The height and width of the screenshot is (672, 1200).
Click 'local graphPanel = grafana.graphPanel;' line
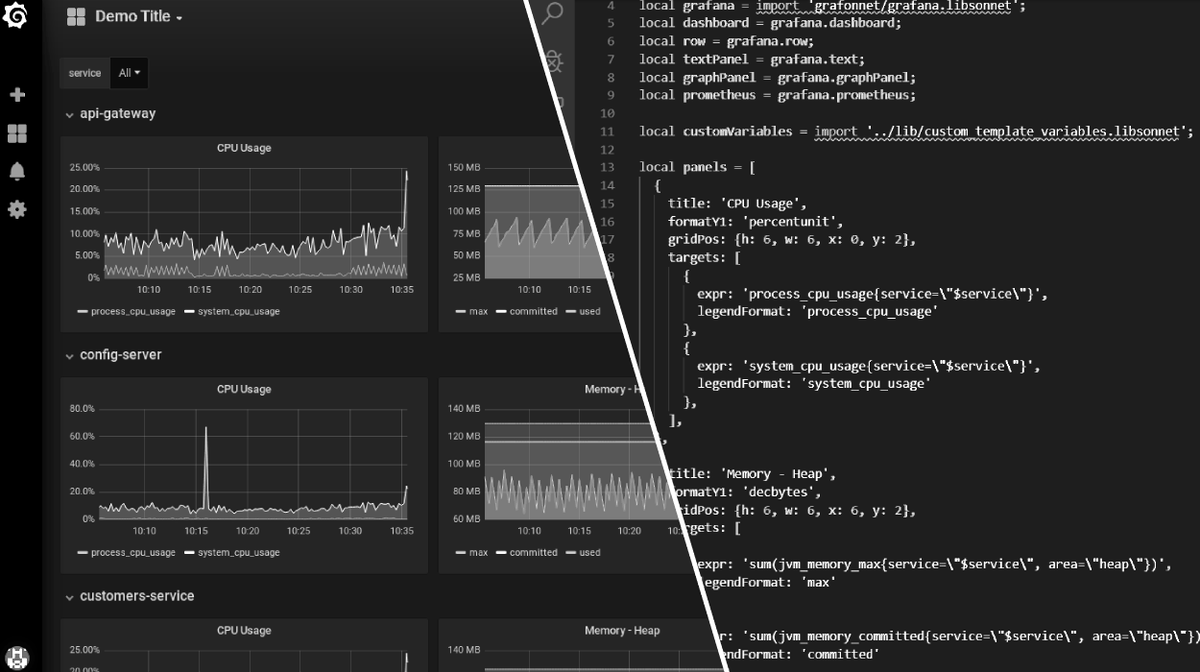pos(777,77)
